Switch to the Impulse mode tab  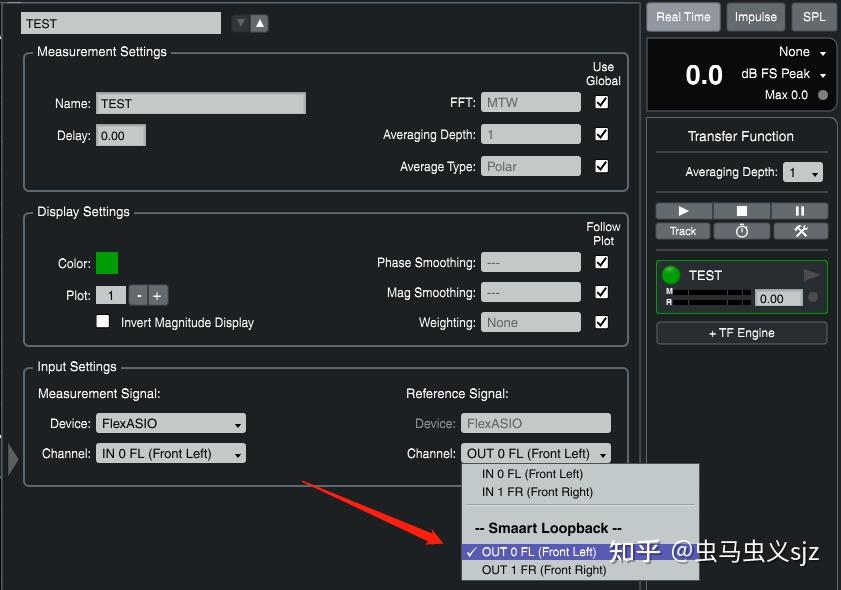point(755,16)
